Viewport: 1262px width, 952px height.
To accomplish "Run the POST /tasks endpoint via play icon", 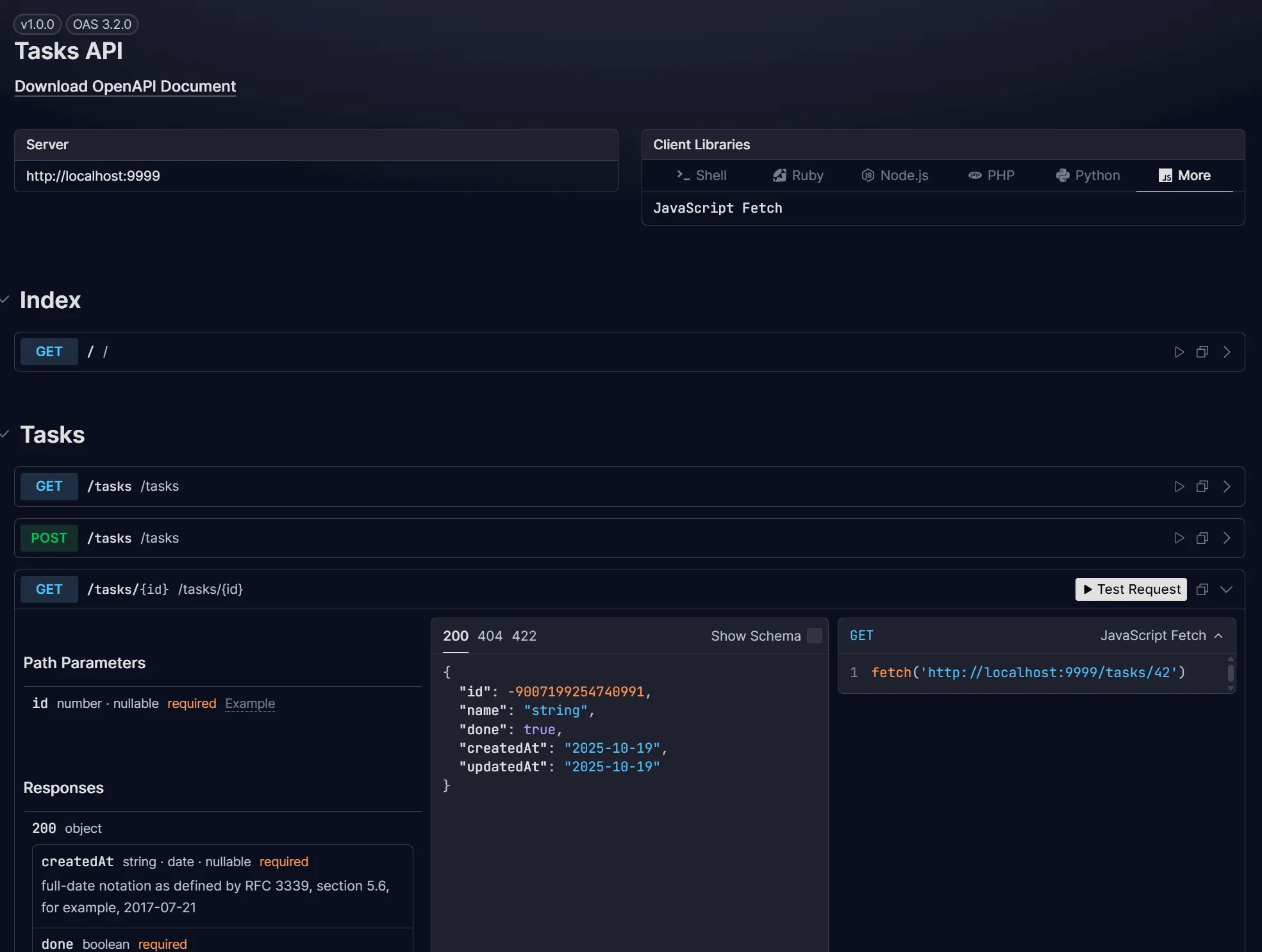I will 1178,538.
